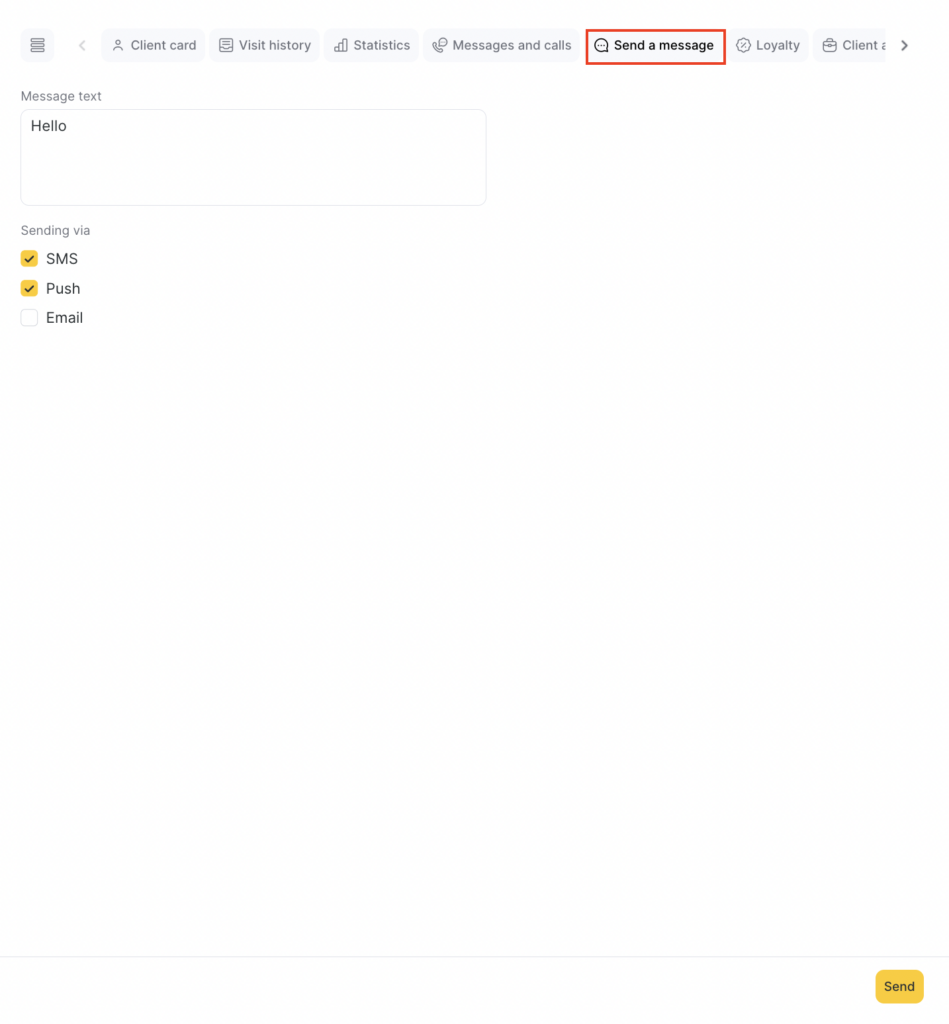Click the SMS label text

click(62, 259)
